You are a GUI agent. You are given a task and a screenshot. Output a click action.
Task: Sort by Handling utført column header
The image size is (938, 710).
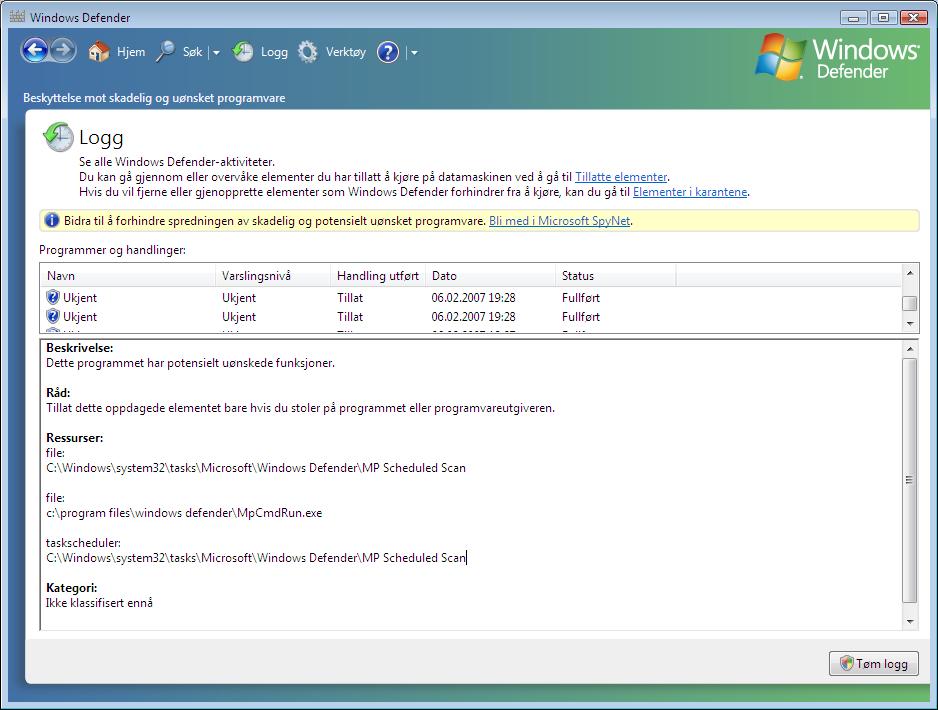pos(378,276)
